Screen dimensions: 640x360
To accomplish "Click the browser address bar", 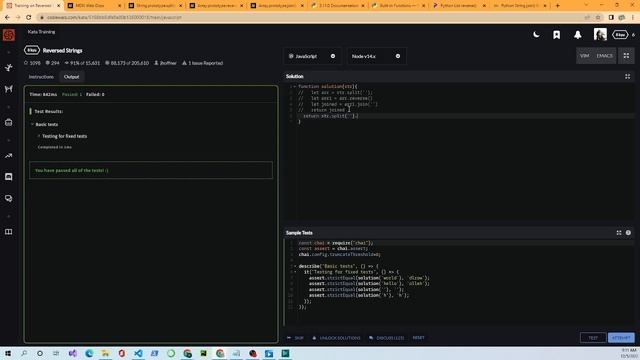I will 310,18.
